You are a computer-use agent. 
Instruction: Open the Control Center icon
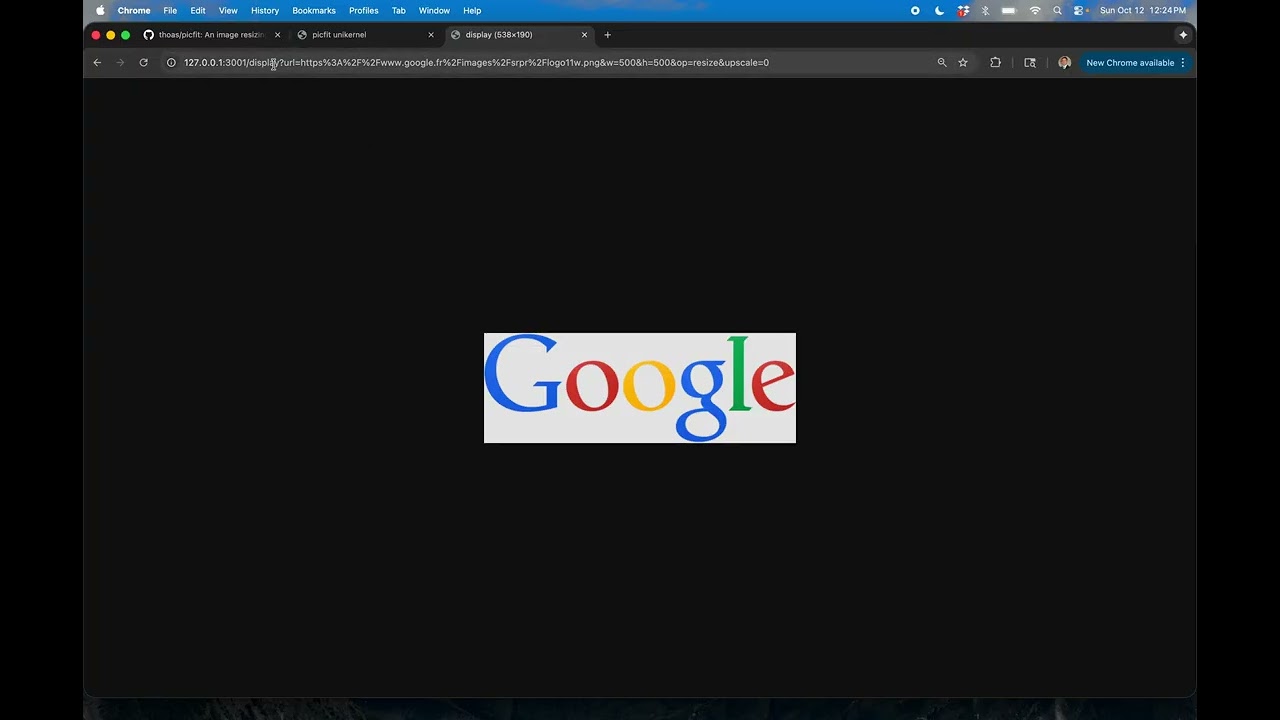coord(1080,11)
